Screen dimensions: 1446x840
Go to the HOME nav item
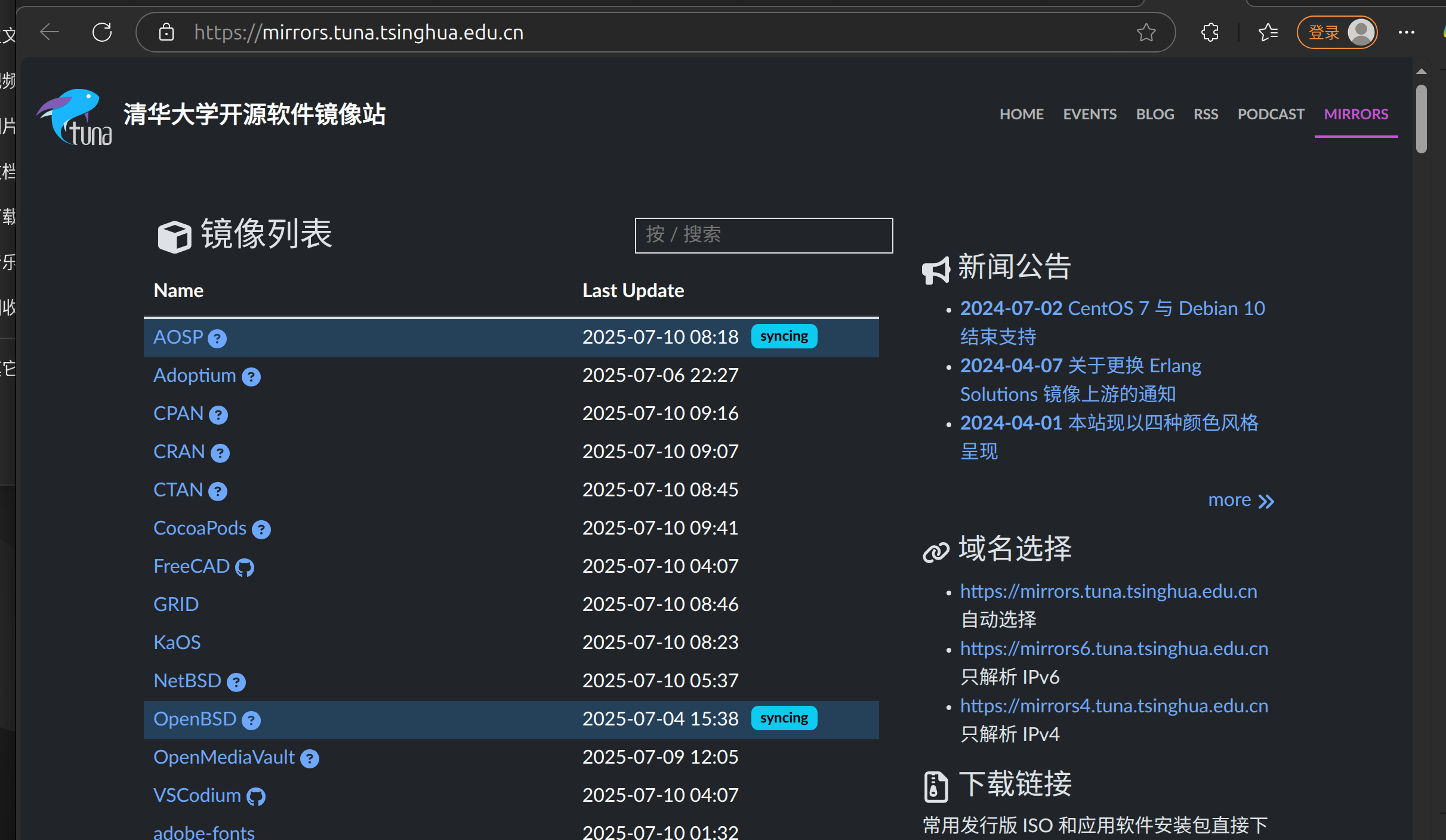point(1022,114)
